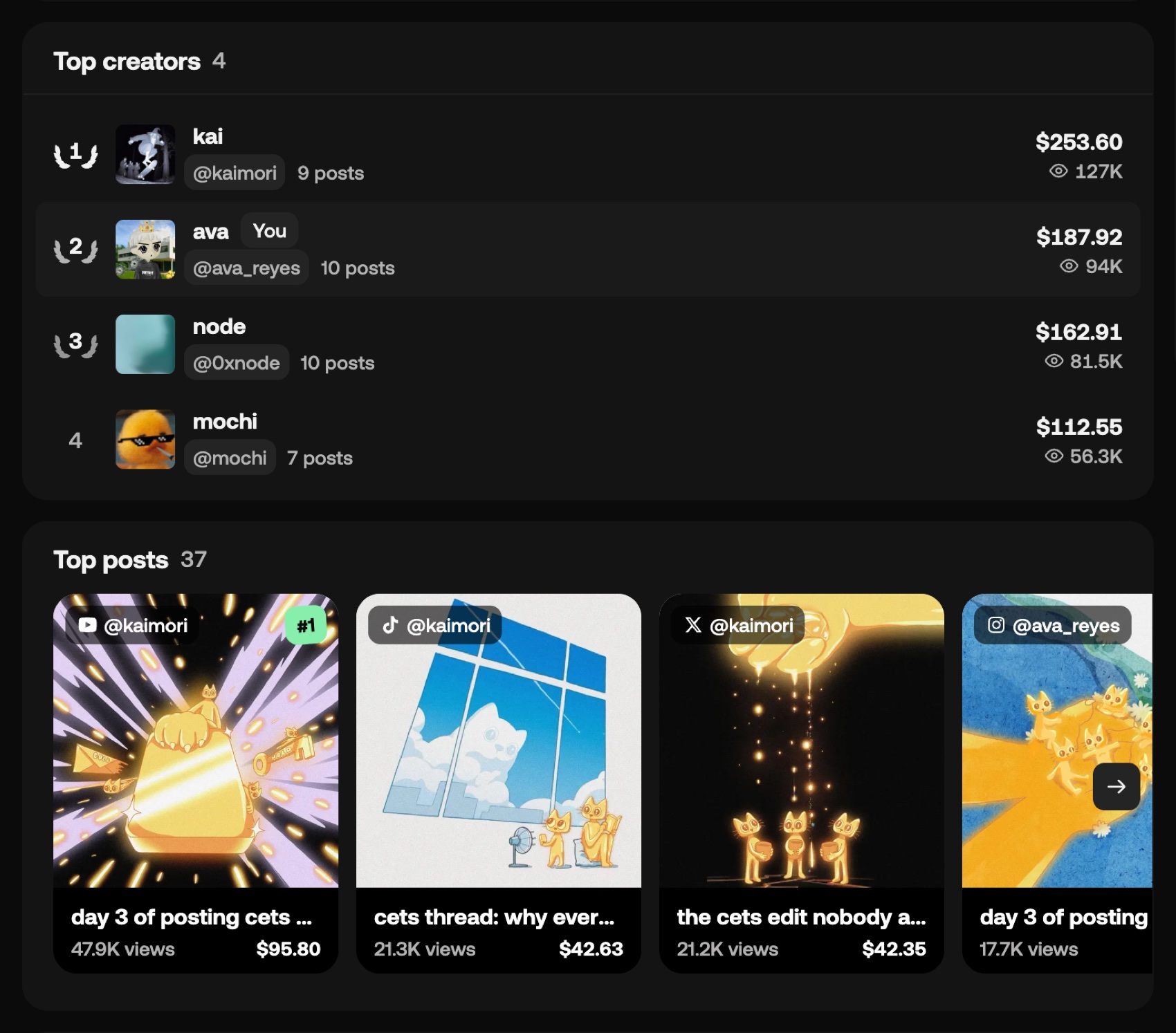Click the '9 posts' count for kai

331,173
